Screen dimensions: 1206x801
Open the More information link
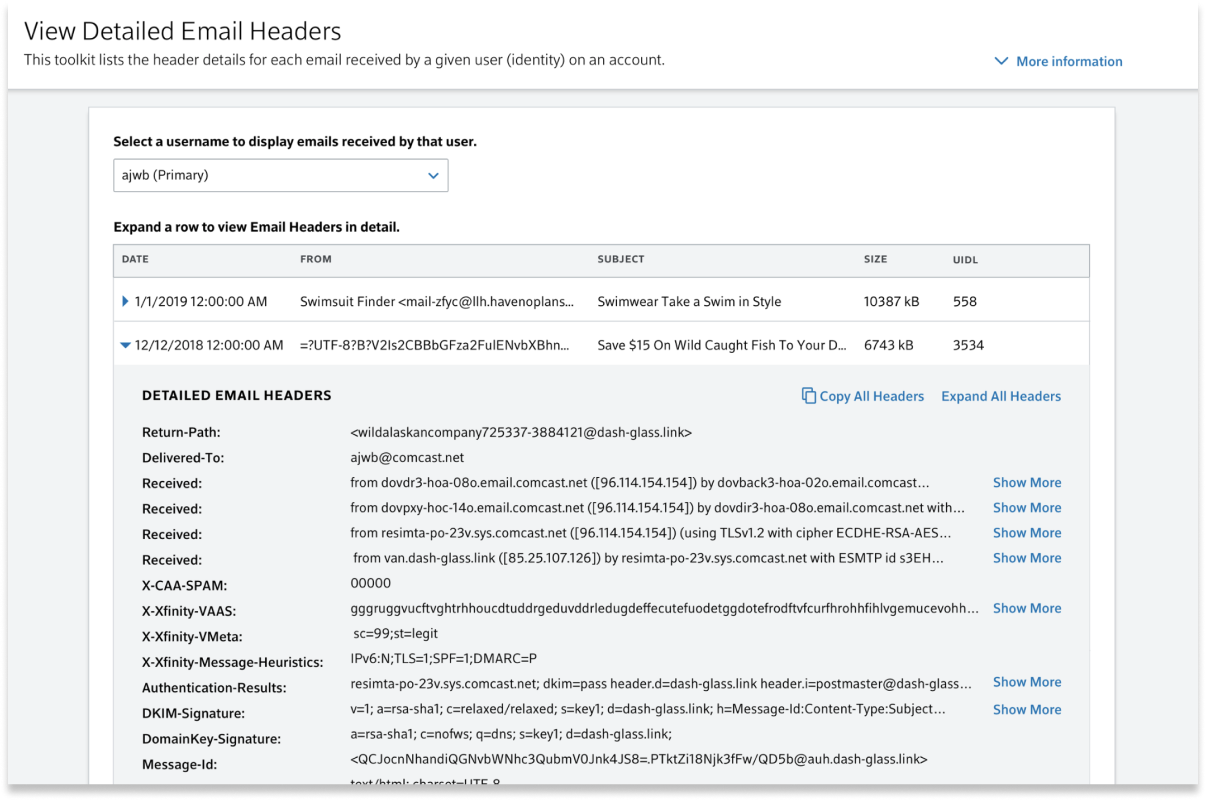click(1068, 61)
